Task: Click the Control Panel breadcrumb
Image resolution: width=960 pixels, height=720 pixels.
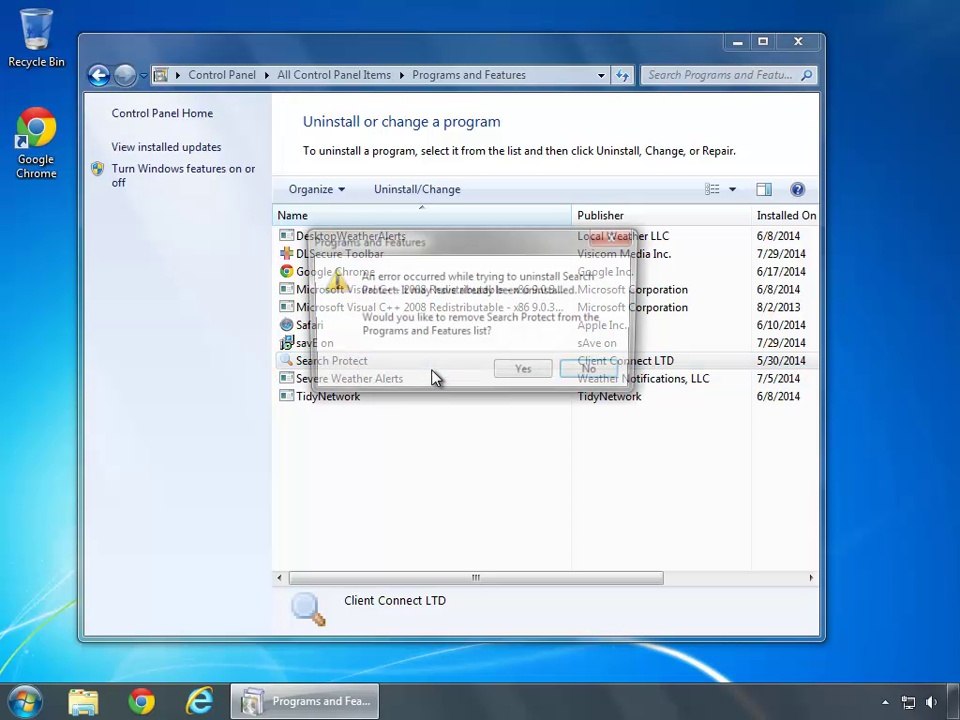Action: [222, 75]
